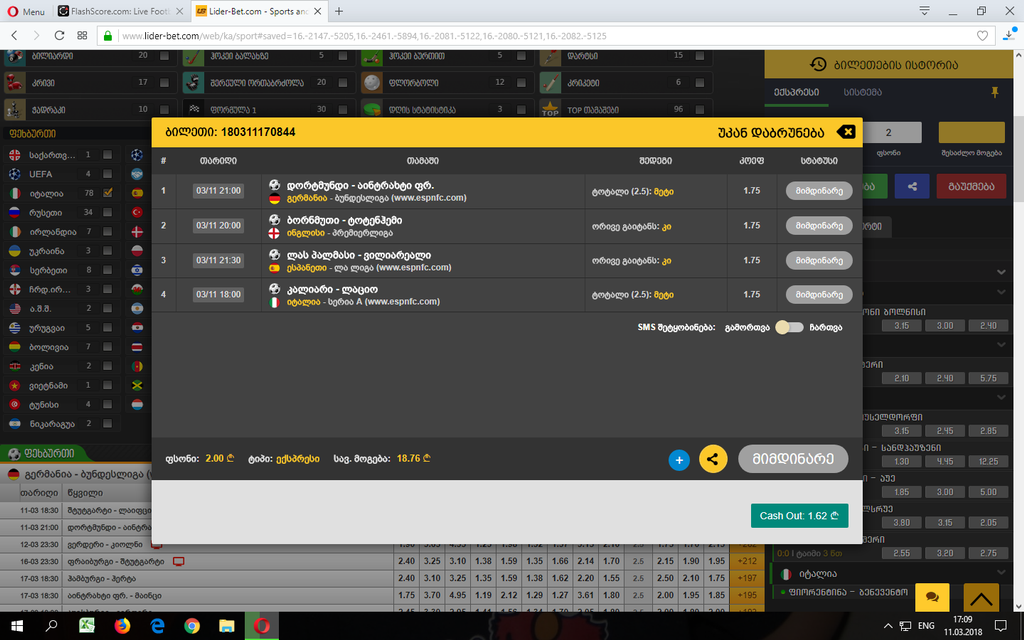Click the Germany flag in the დორტმუნდი ticket row
This screenshot has height=640, width=1024.
pyautogui.click(x=274, y=198)
